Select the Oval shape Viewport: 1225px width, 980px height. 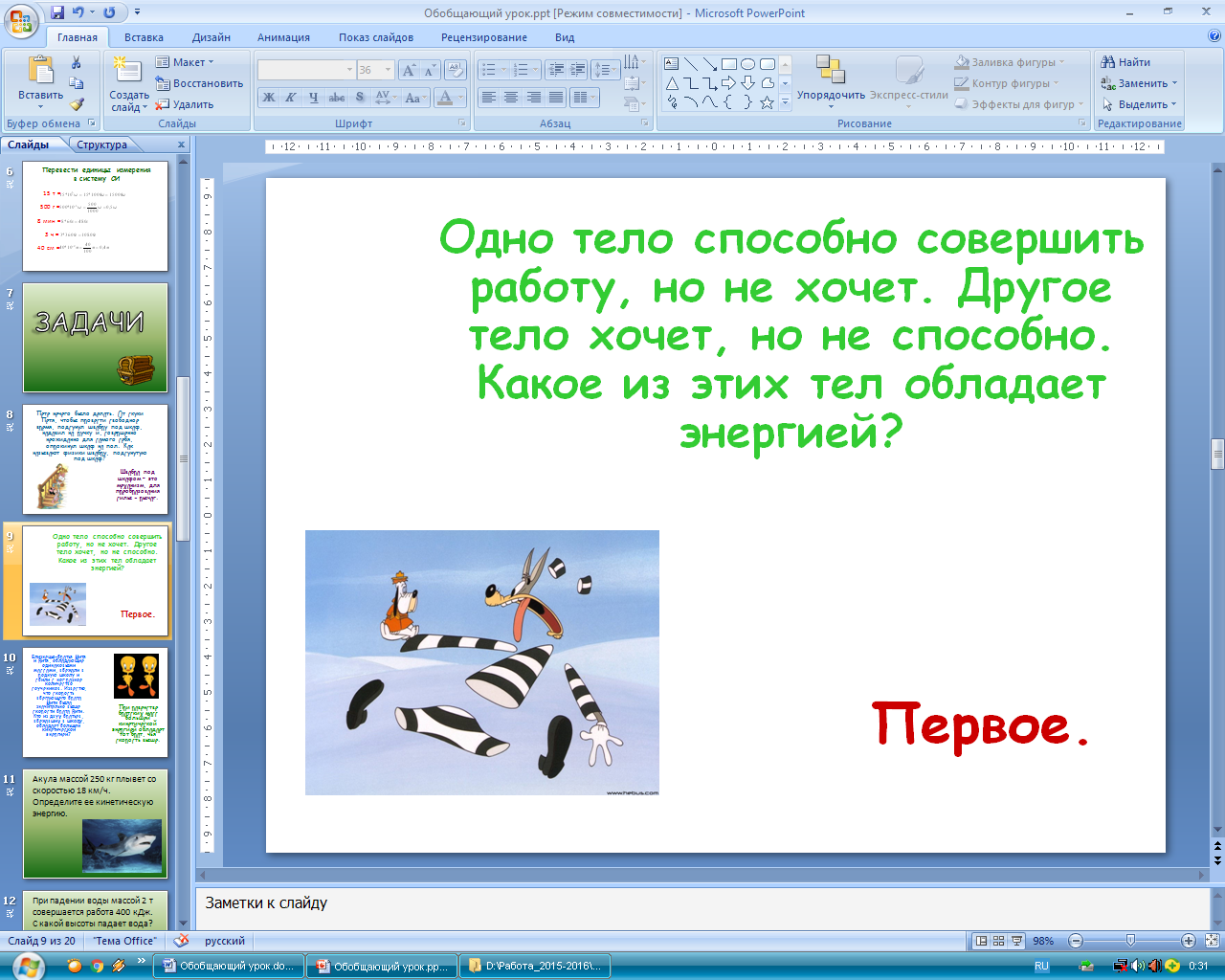[748, 64]
